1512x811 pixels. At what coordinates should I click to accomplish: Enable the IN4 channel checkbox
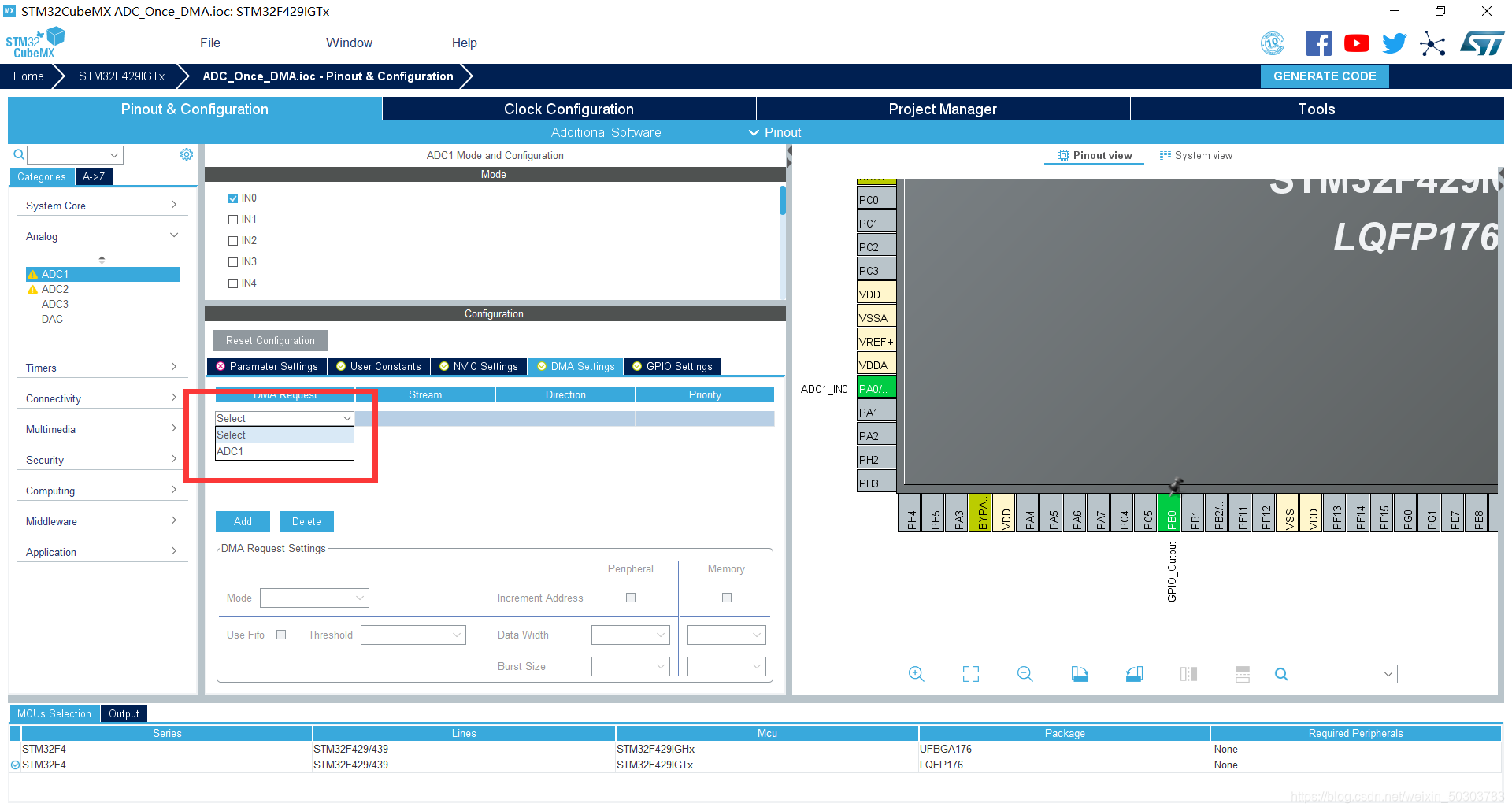click(233, 283)
